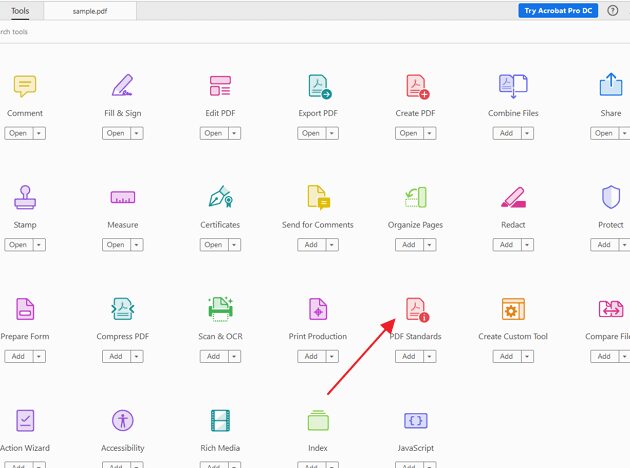Switch to the sample.pdf tab
Viewport: 630px width, 468px height.
(x=90, y=11)
